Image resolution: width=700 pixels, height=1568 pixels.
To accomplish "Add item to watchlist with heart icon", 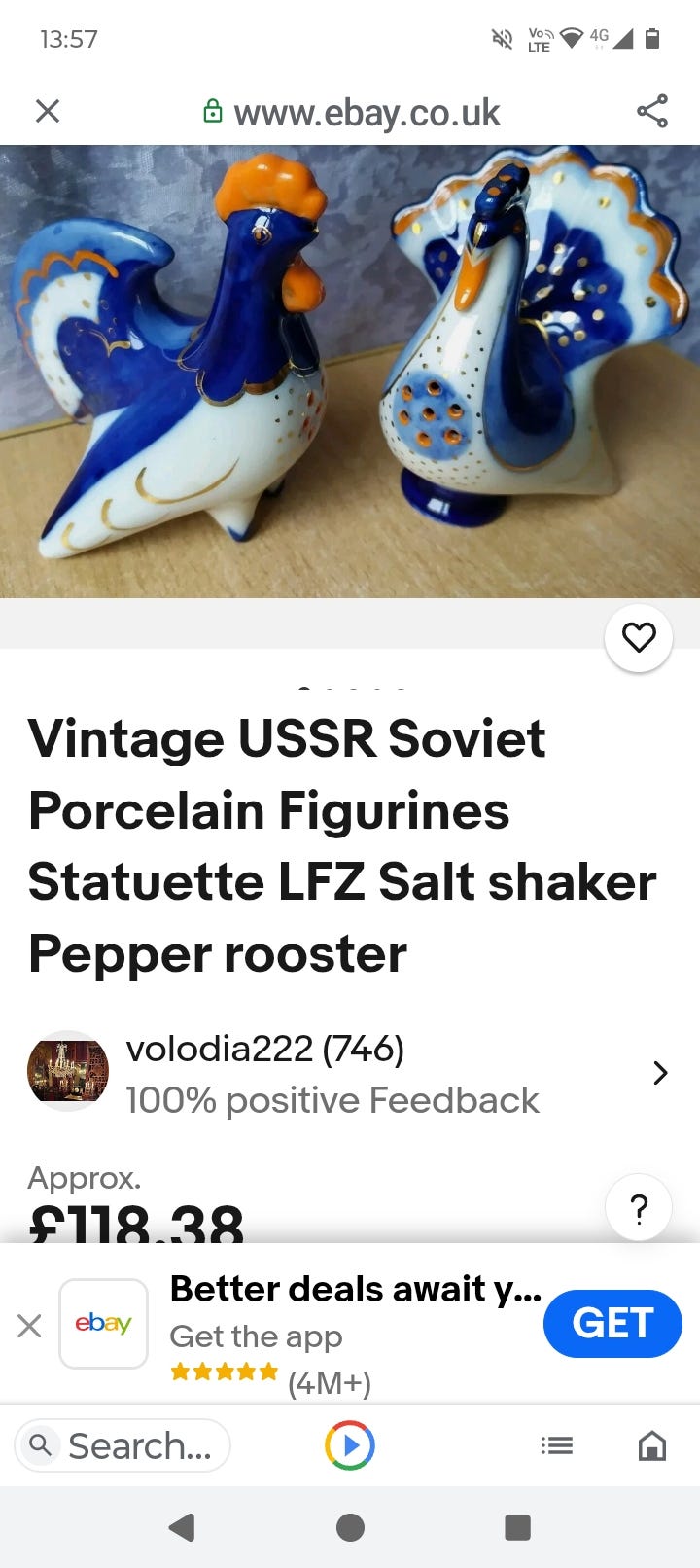I will point(639,638).
